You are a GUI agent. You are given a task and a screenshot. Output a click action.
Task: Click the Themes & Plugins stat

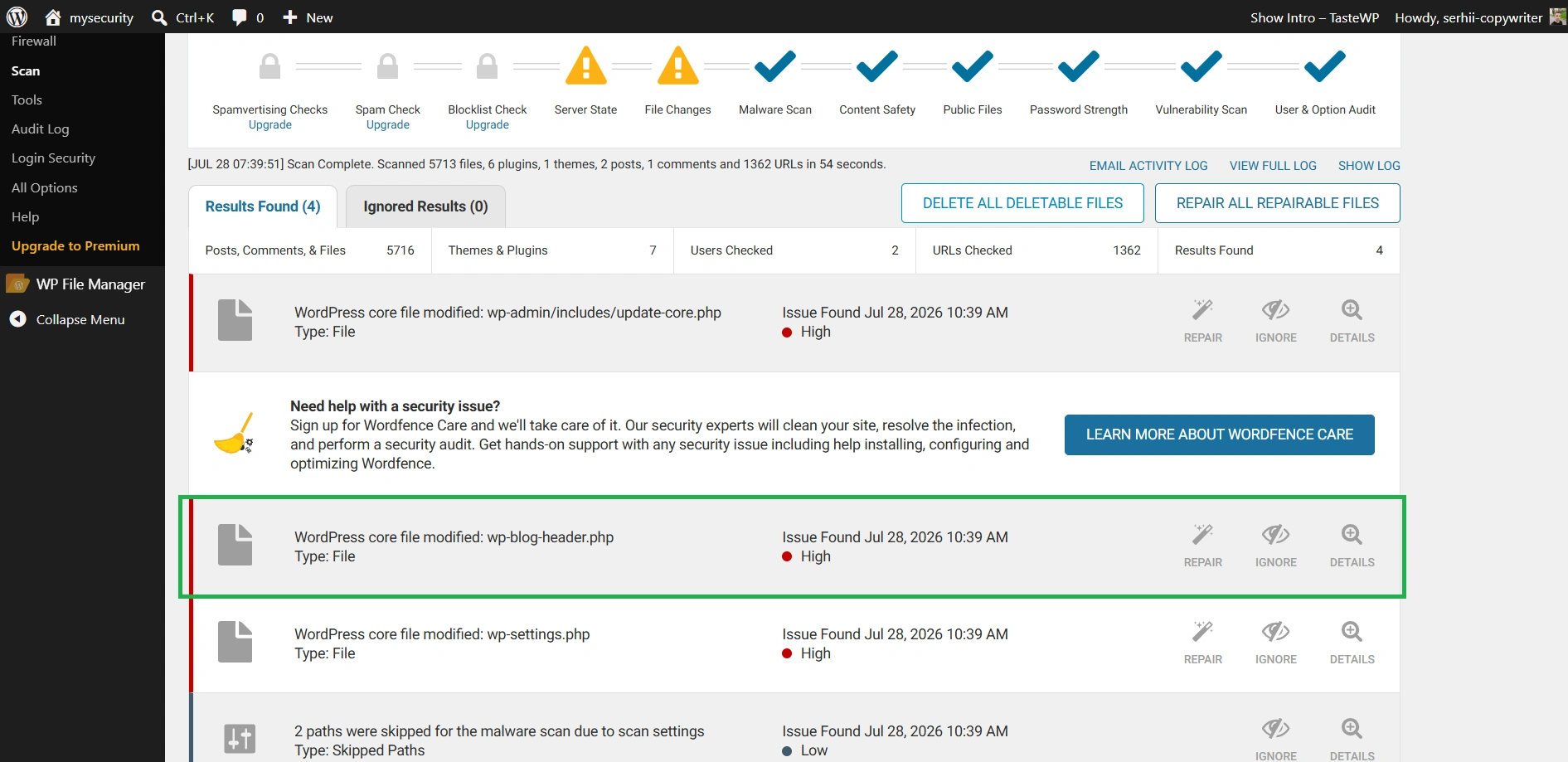pyautogui.click(x=552, y=250)
